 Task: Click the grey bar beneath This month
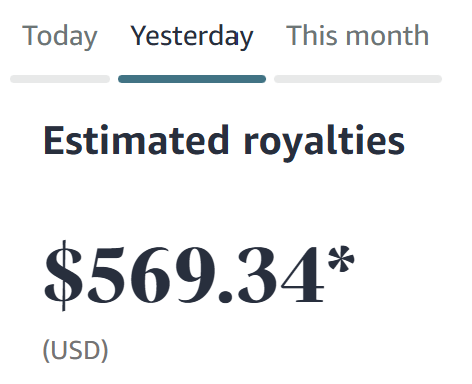(x=358, y=79)
